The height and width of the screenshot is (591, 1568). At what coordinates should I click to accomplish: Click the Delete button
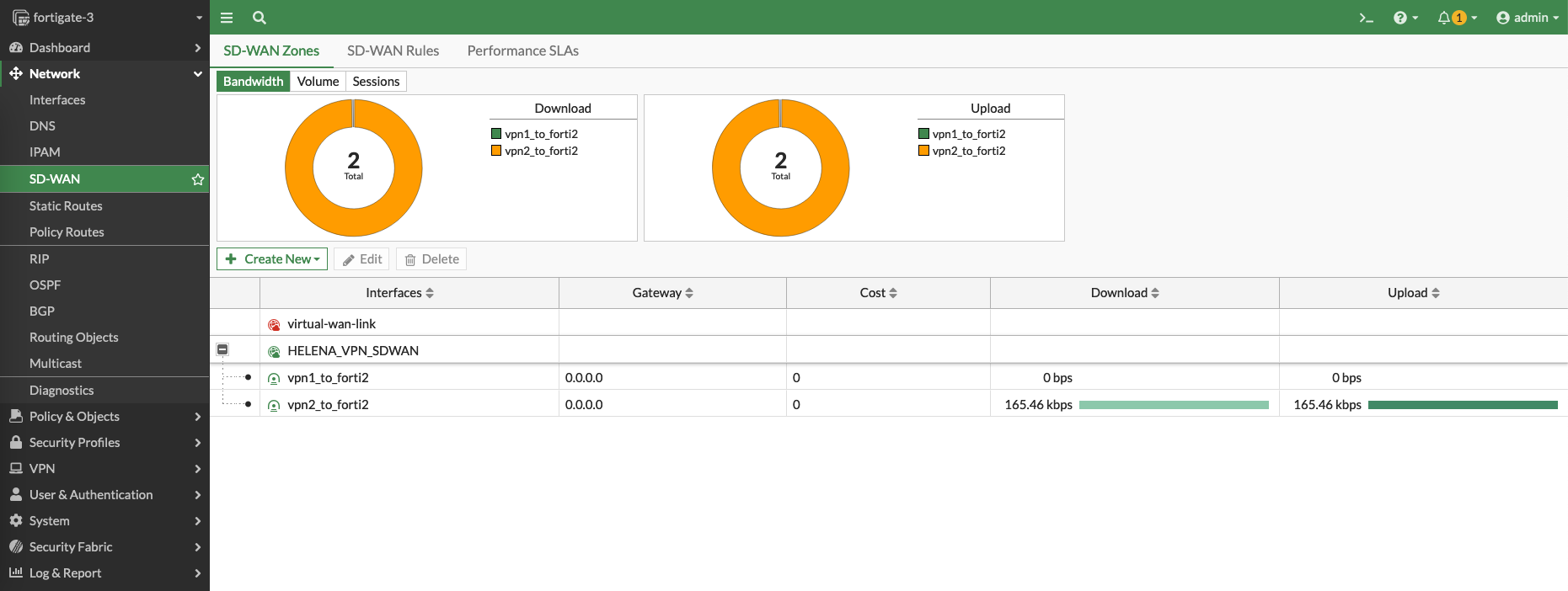431,259
